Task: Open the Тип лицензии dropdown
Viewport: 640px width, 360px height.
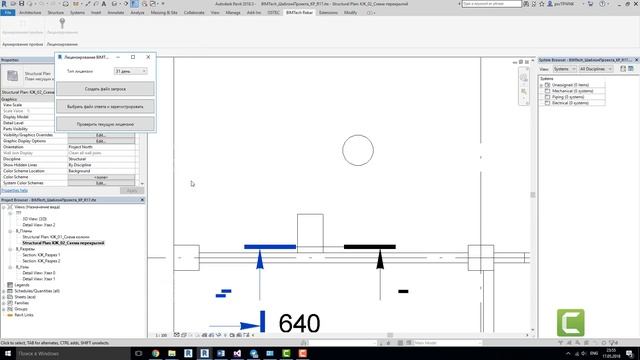Action: coord(131,71)
